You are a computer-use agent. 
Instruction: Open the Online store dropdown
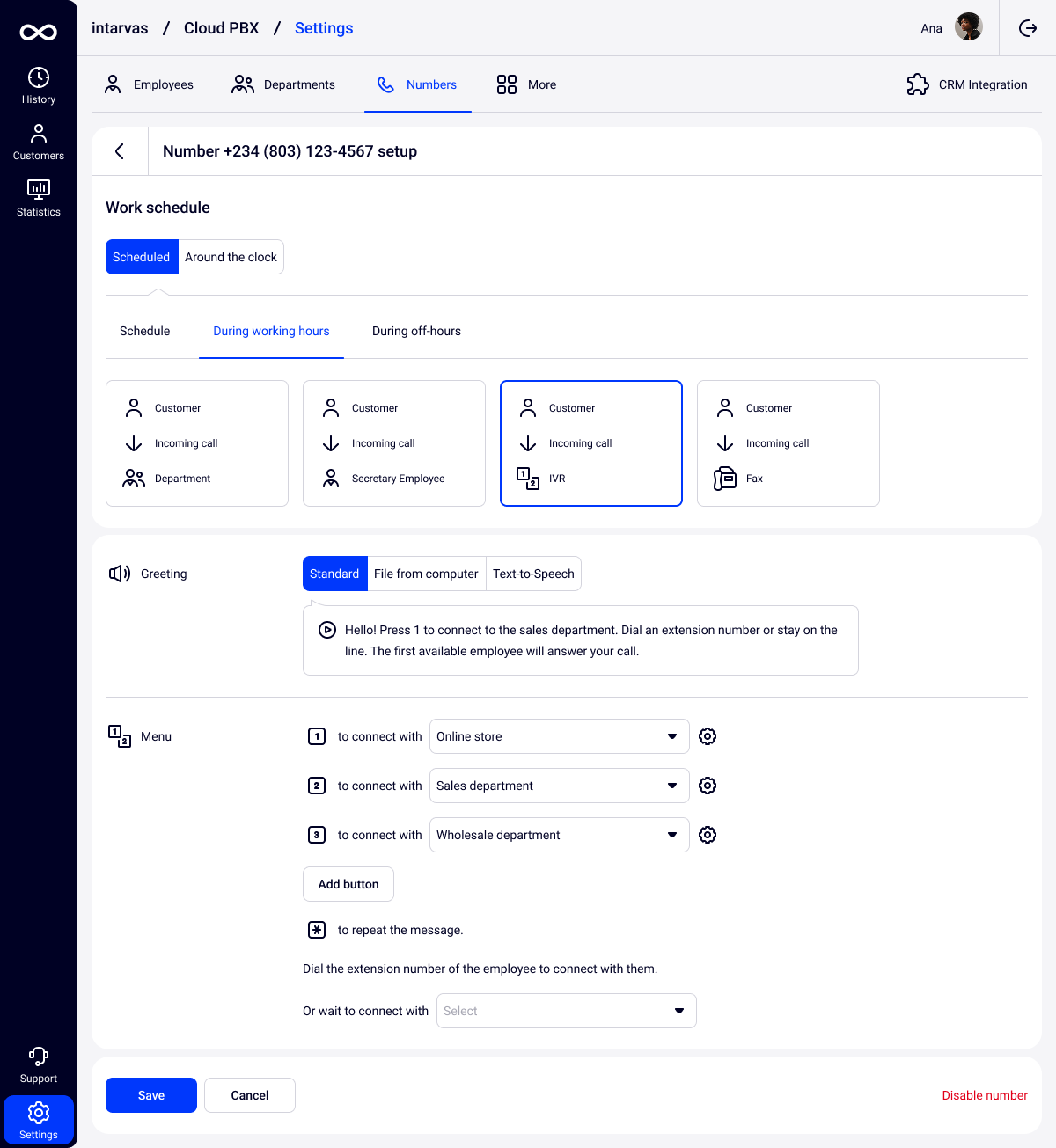pyautogui.click(x=559, y=736)
